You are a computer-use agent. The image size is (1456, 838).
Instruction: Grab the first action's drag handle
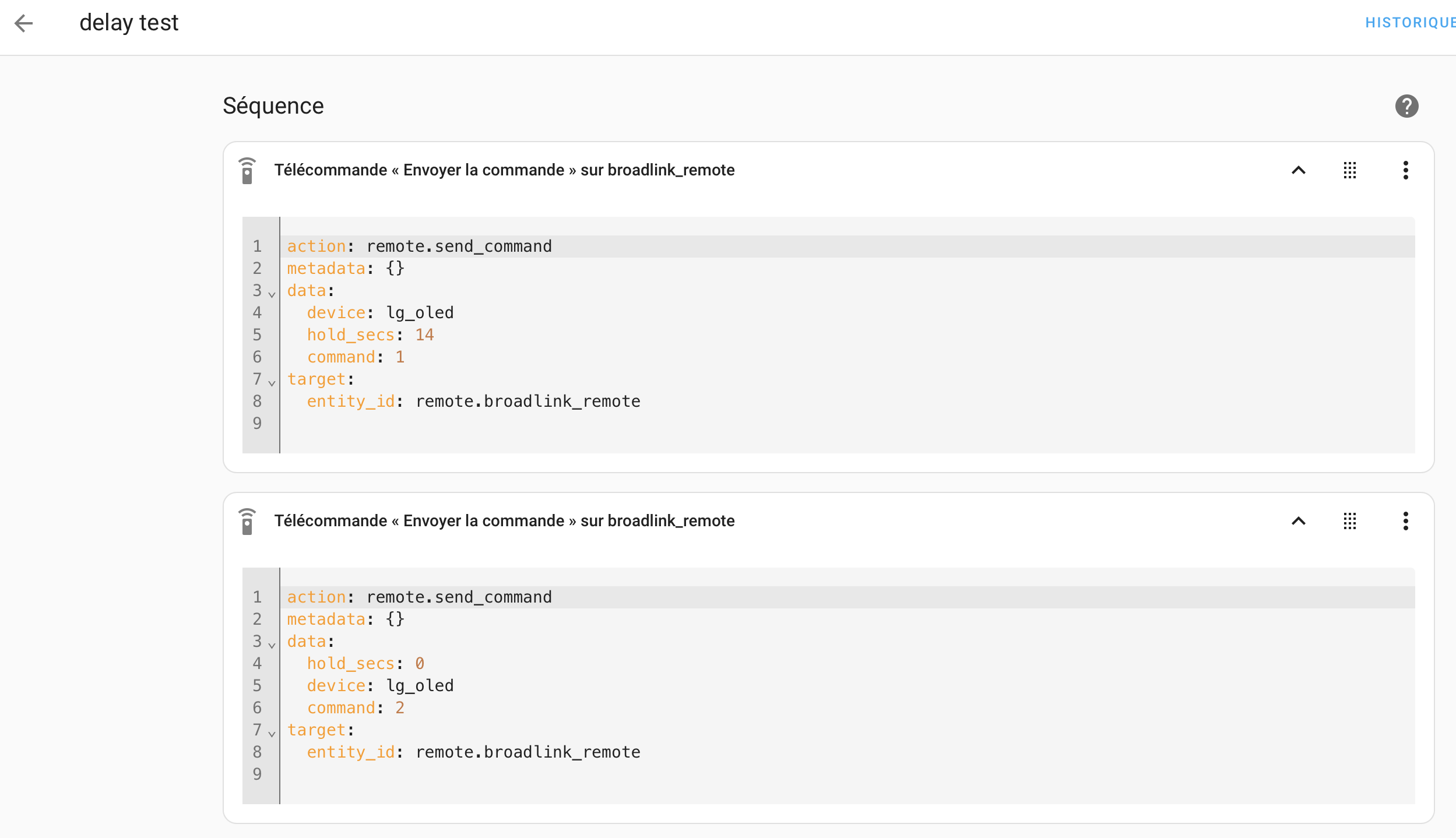1350,170
